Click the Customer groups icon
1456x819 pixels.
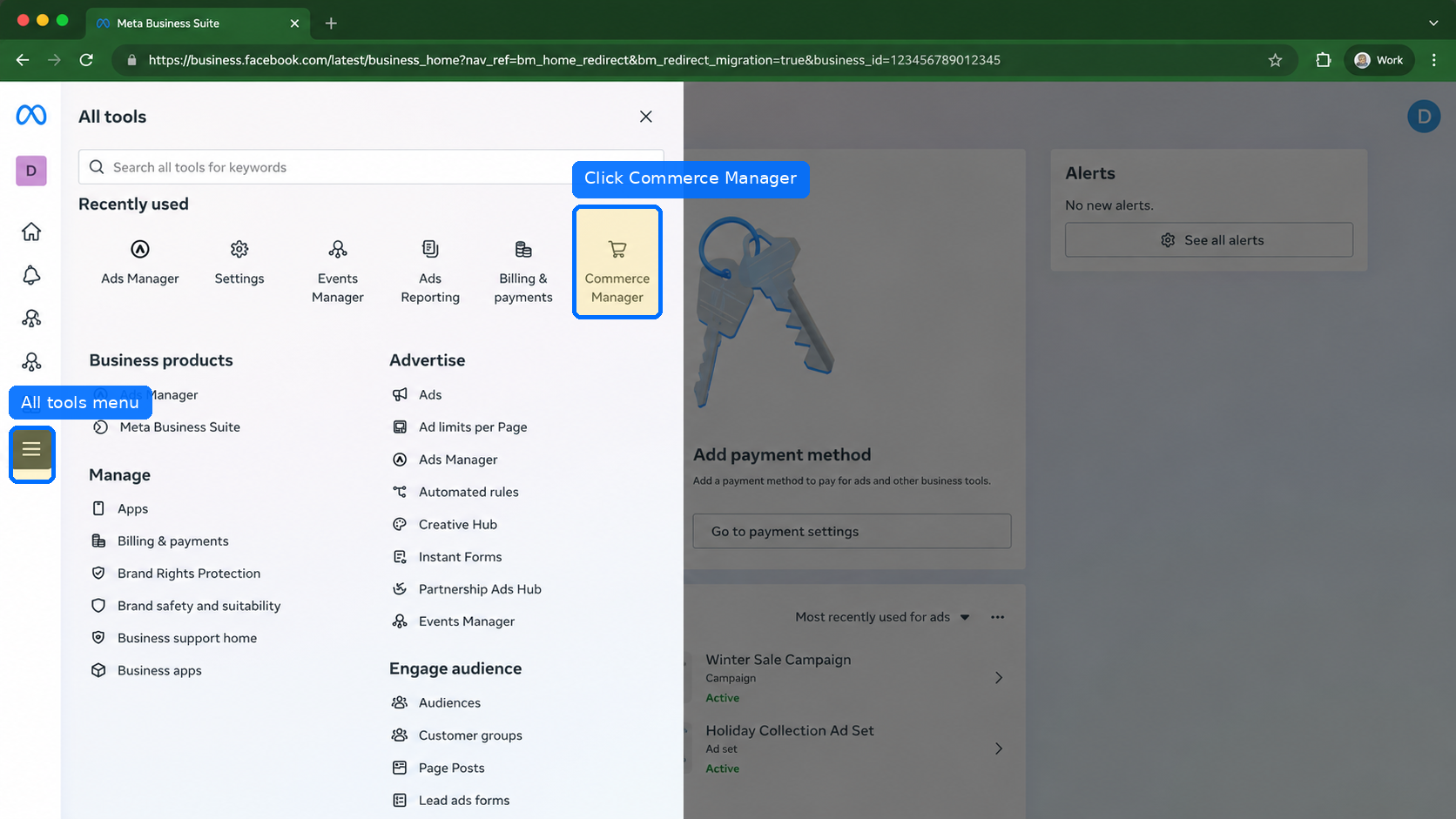pyautogui.click(x=400, y=735)
